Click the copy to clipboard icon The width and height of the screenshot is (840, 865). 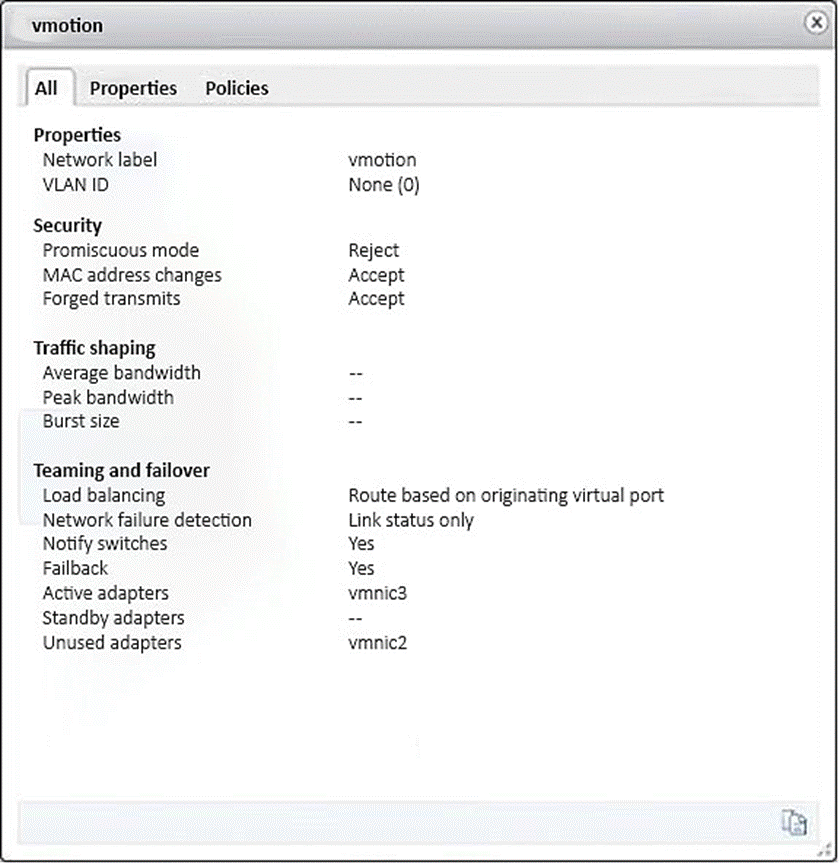[795, 822]
